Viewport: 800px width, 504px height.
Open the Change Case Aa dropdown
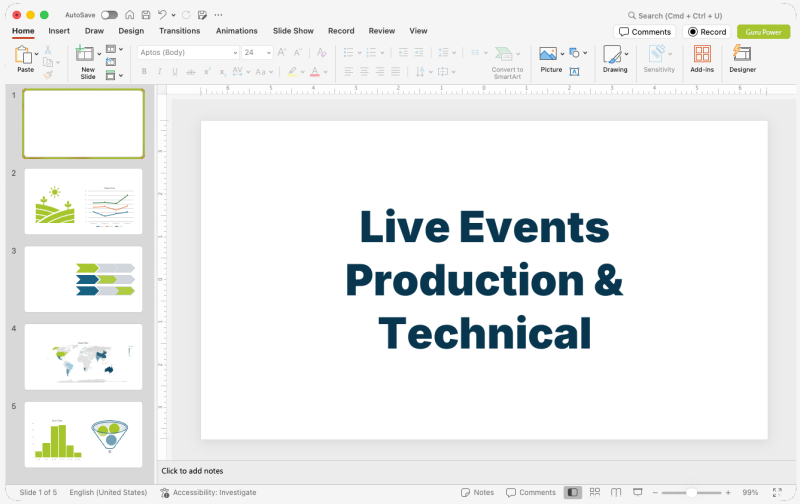[x=264, y=72]
